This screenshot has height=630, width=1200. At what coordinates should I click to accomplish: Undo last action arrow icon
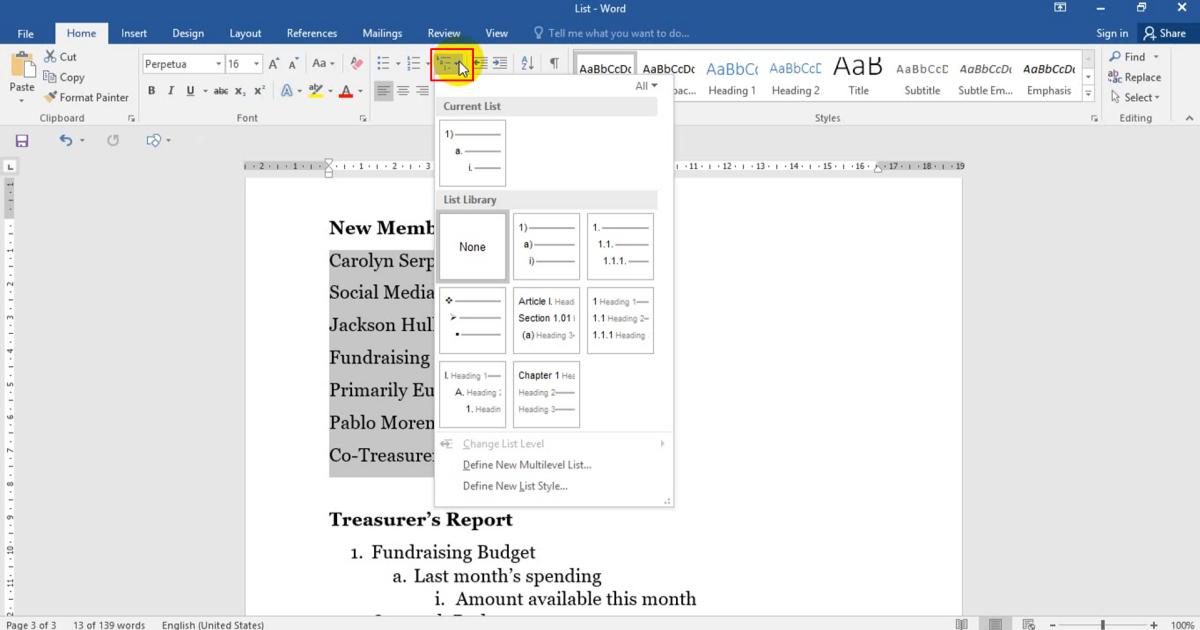click(x=66, y=141)
